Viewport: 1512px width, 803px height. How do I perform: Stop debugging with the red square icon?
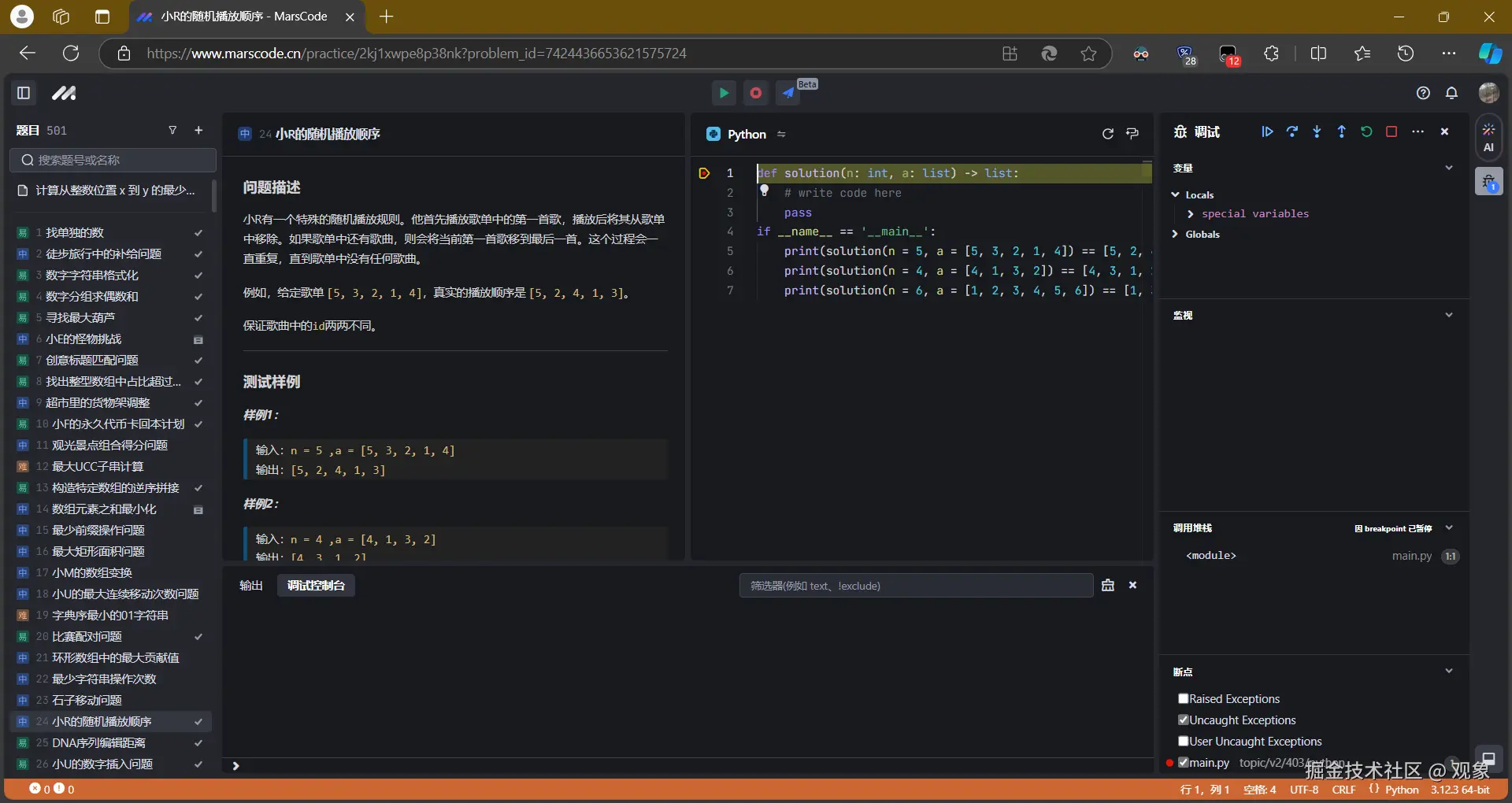pyautogui.click(x=1392, y=132)
